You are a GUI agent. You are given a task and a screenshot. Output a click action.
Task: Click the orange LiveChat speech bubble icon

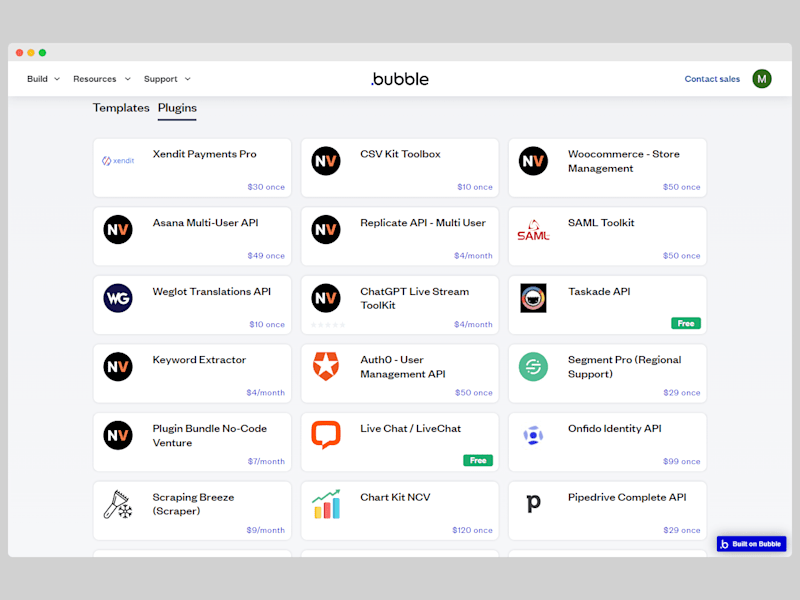tap(326, 435)
